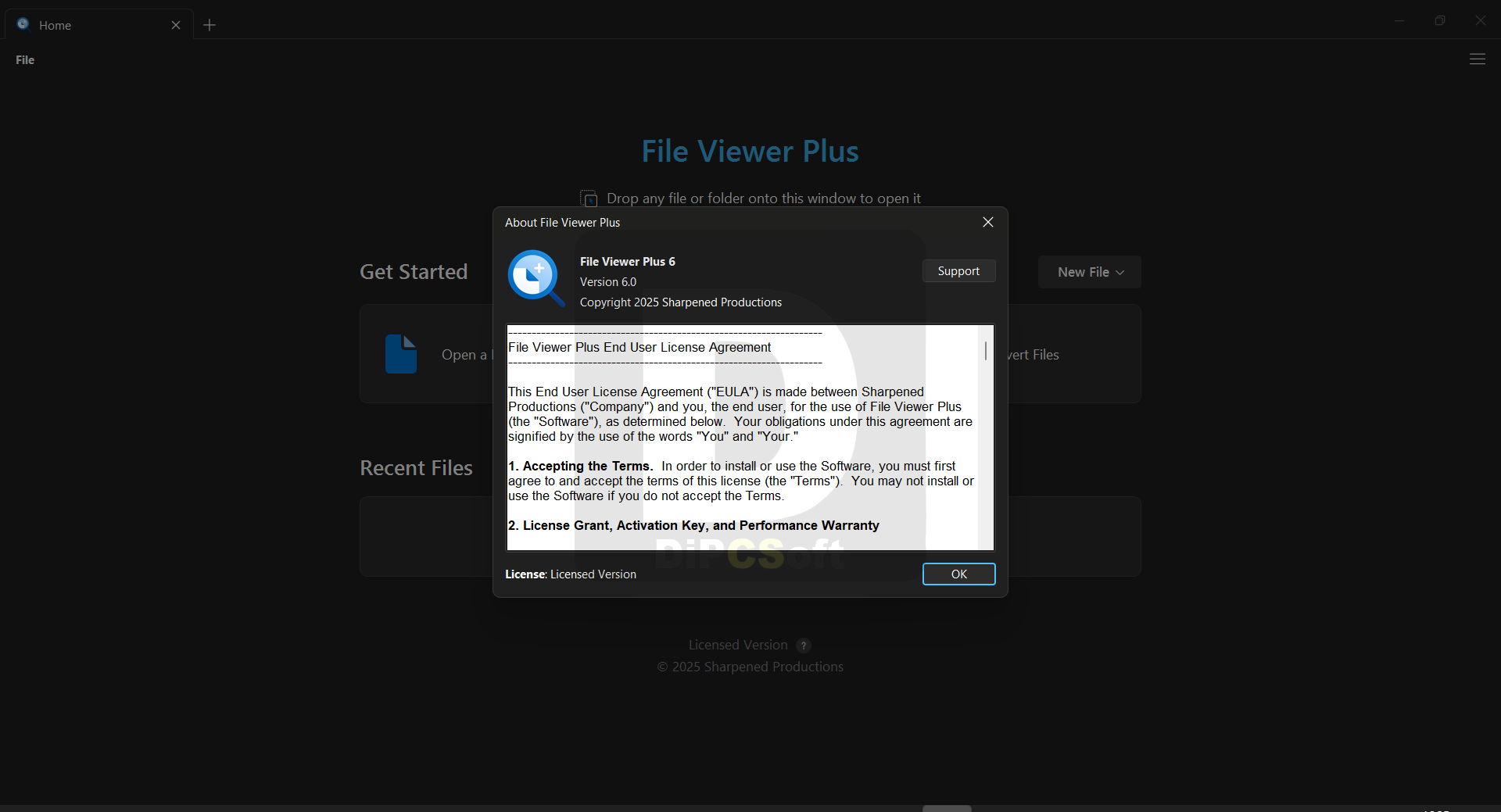Click the File Viewer Plus main title
The height and width of the screenshot is (812, 1501).
[x=750, y=152]
